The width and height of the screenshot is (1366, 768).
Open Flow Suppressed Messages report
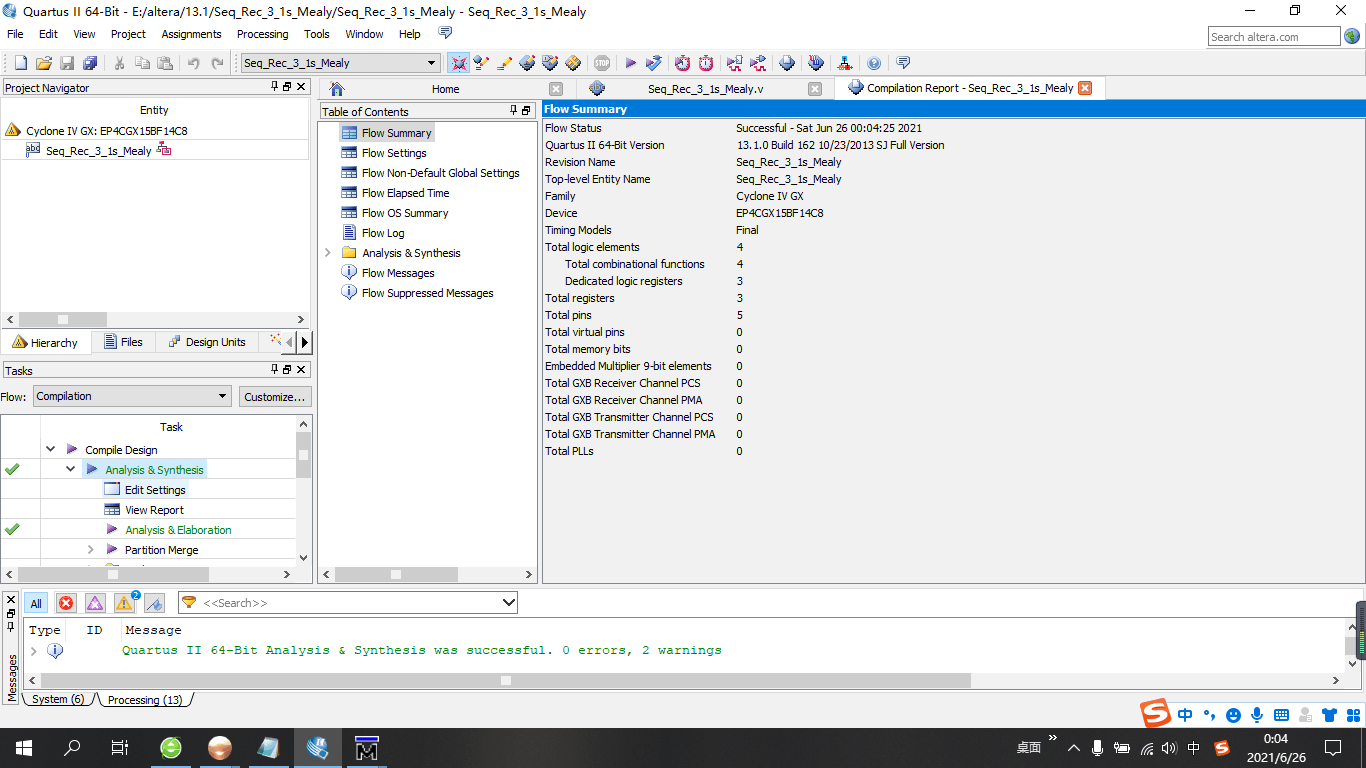427,293
